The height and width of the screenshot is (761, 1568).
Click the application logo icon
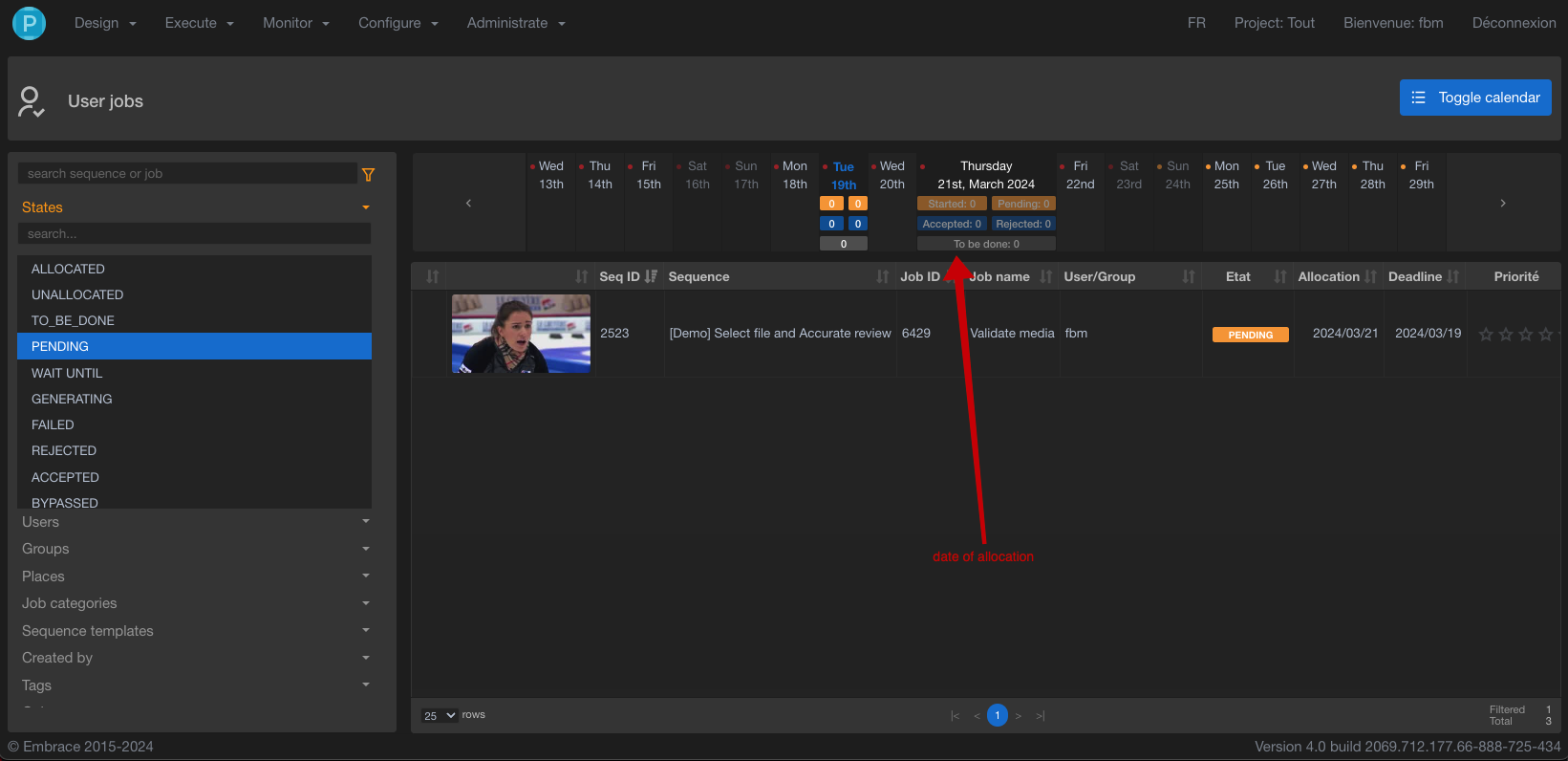pos(29,22)
